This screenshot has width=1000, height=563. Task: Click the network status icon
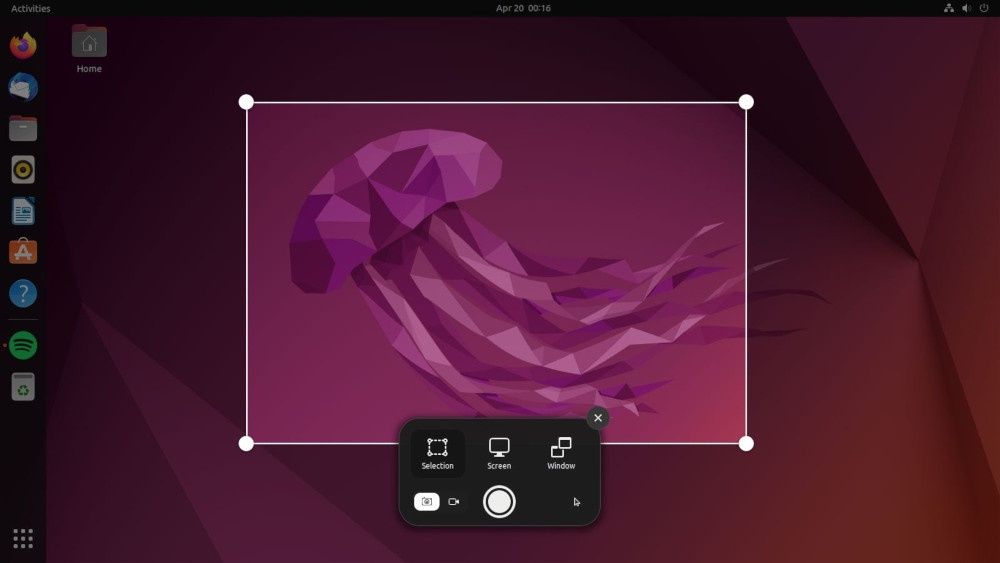[949, 8]
